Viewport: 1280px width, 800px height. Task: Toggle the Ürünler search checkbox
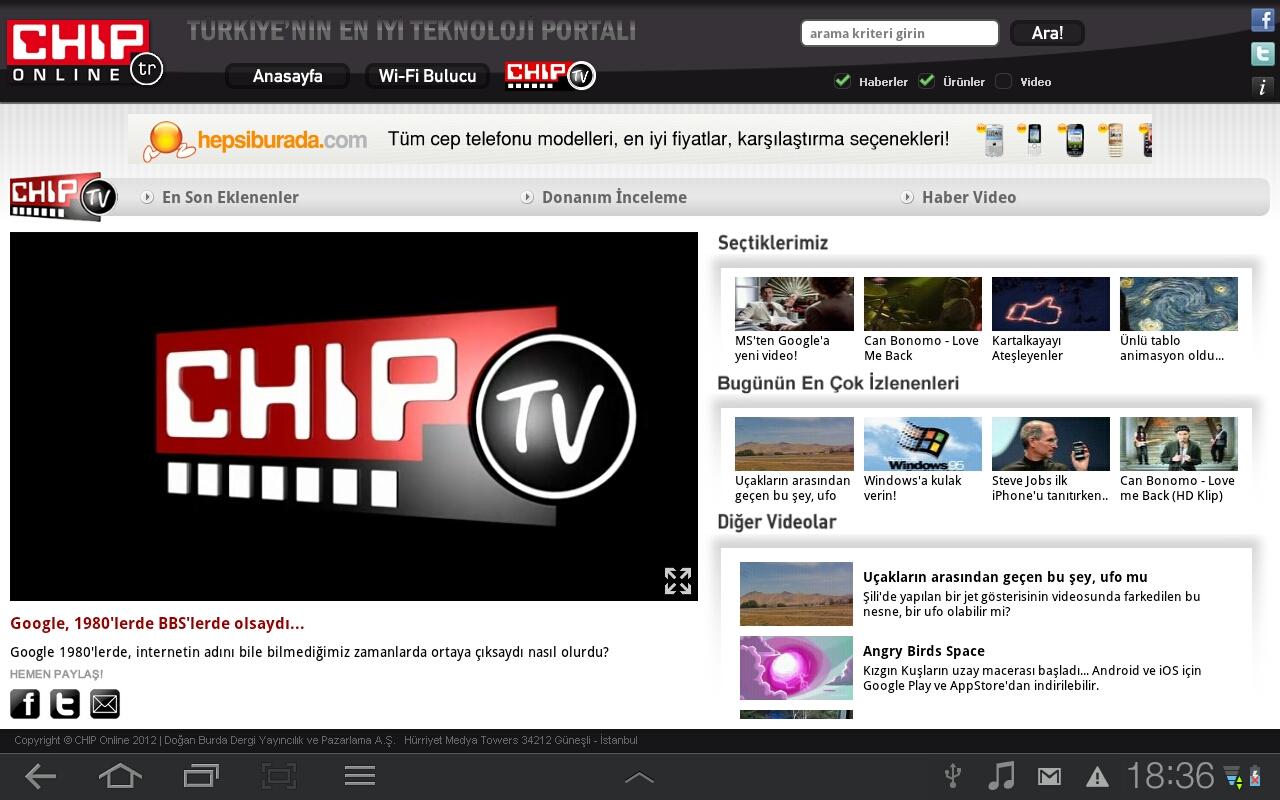point(927,81)
